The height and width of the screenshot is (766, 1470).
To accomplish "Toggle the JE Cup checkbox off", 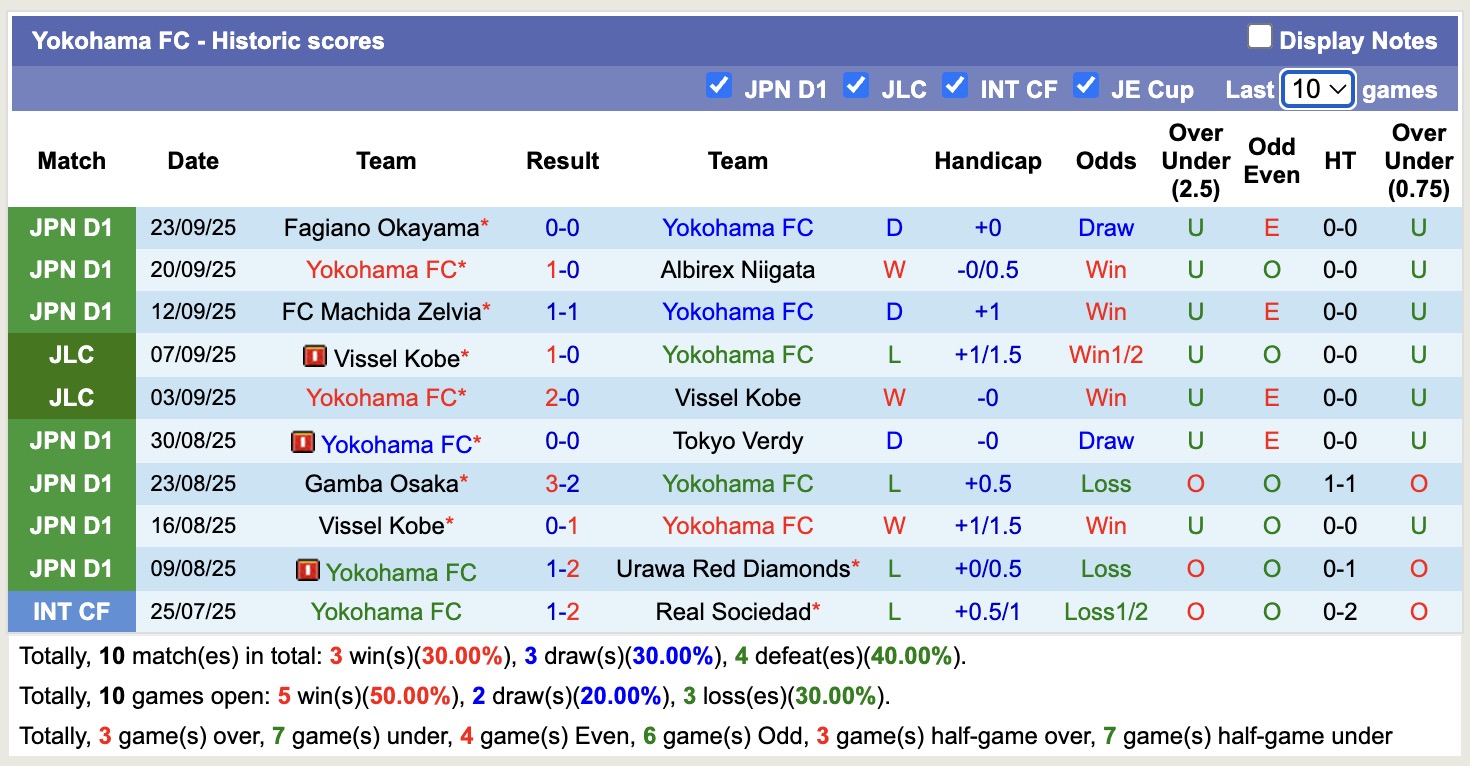I will (x=1085, y=87).
